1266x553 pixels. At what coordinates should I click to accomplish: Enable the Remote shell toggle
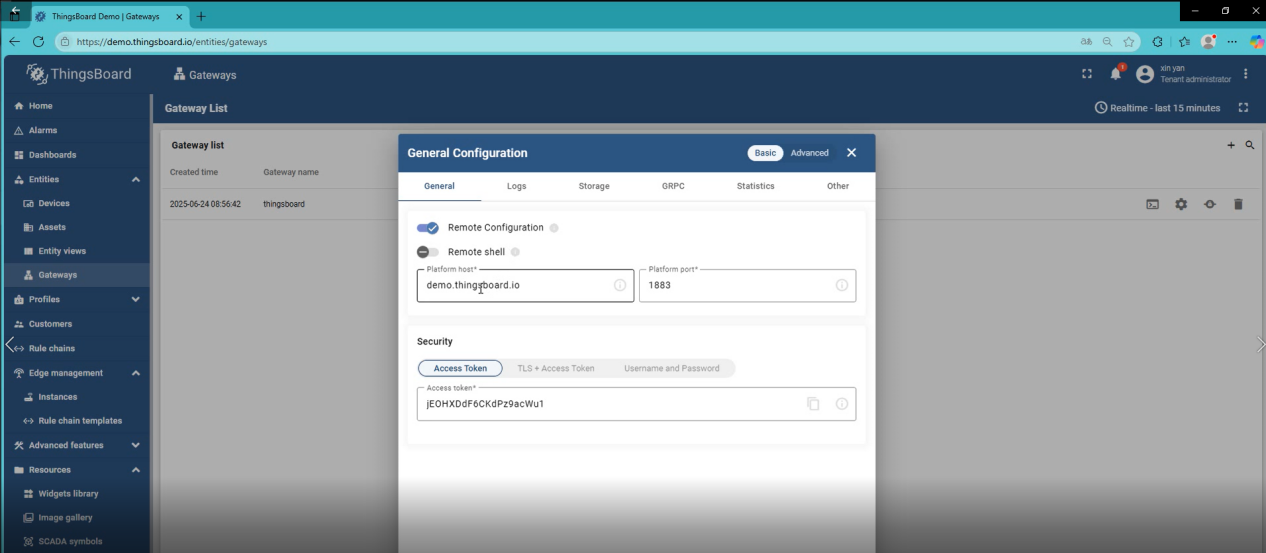click(428, 252)
